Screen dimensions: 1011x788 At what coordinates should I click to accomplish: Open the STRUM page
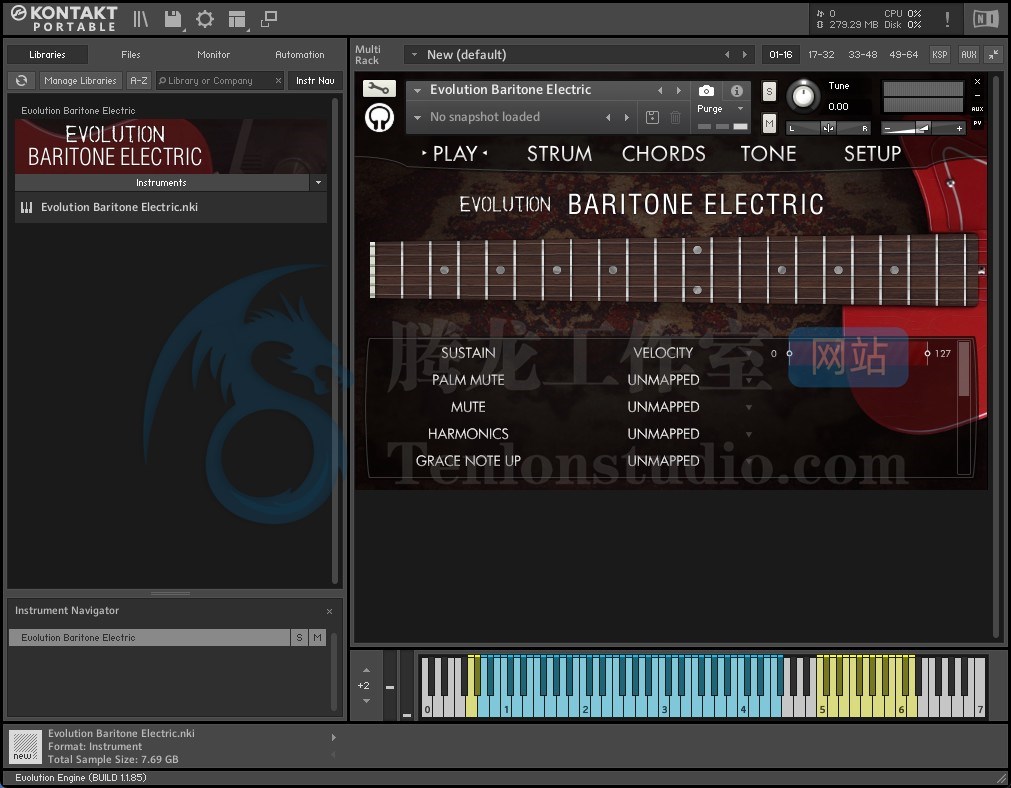(x=559, y=153)
